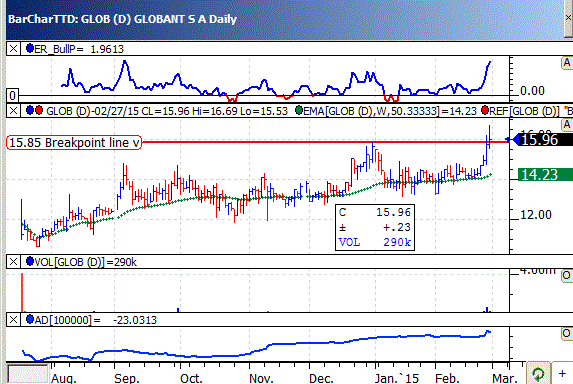
Task: Select the 15.85 Breakpoint line label
Action: tap(74, 142)
